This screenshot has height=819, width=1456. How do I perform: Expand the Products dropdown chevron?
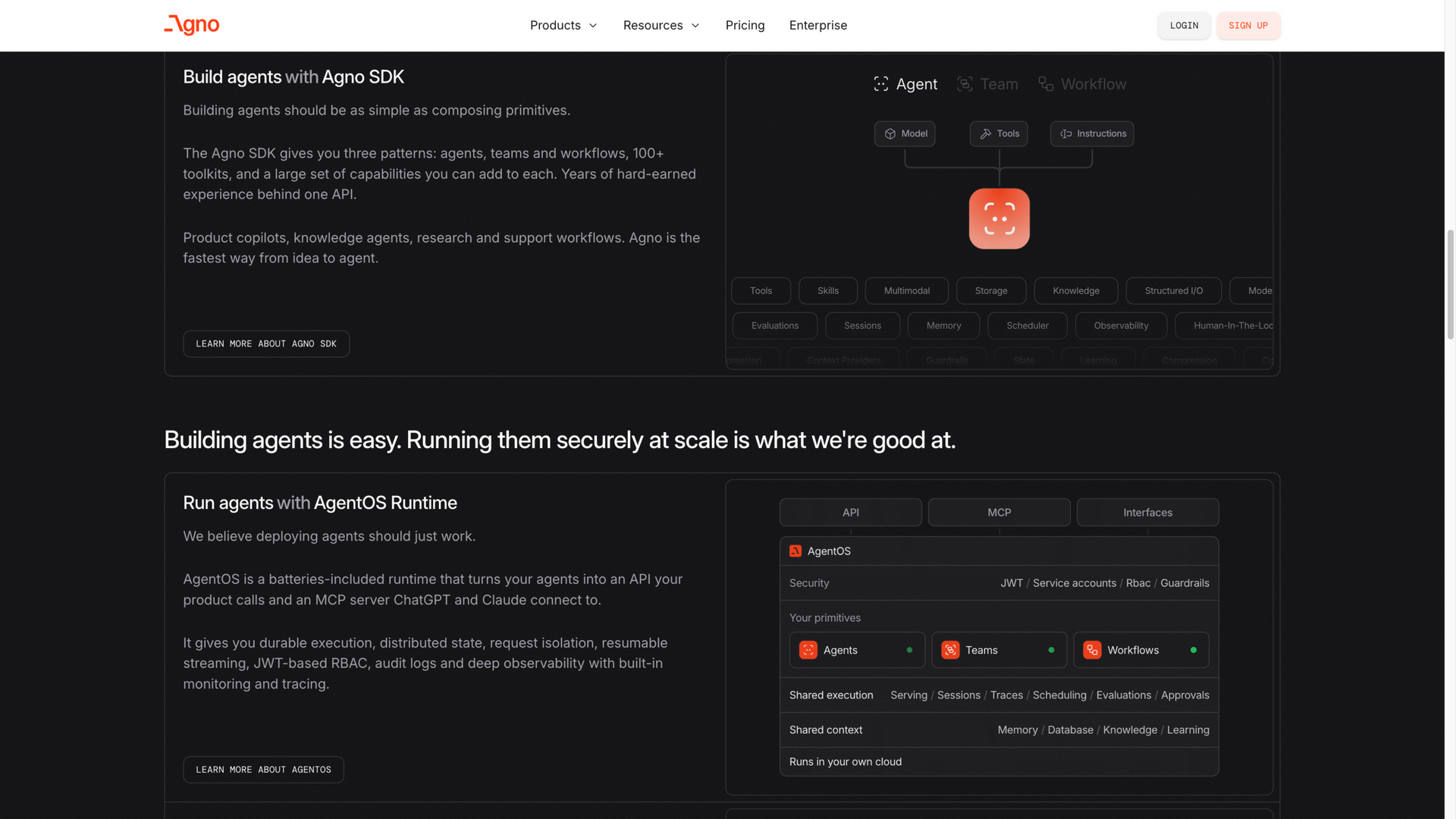[x=593, y=26]
